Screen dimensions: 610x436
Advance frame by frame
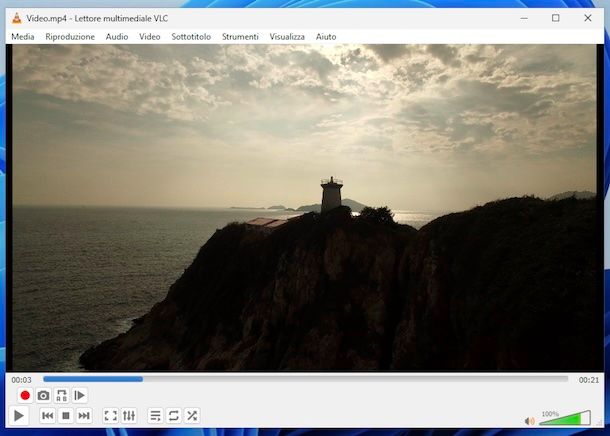point(80,396)
